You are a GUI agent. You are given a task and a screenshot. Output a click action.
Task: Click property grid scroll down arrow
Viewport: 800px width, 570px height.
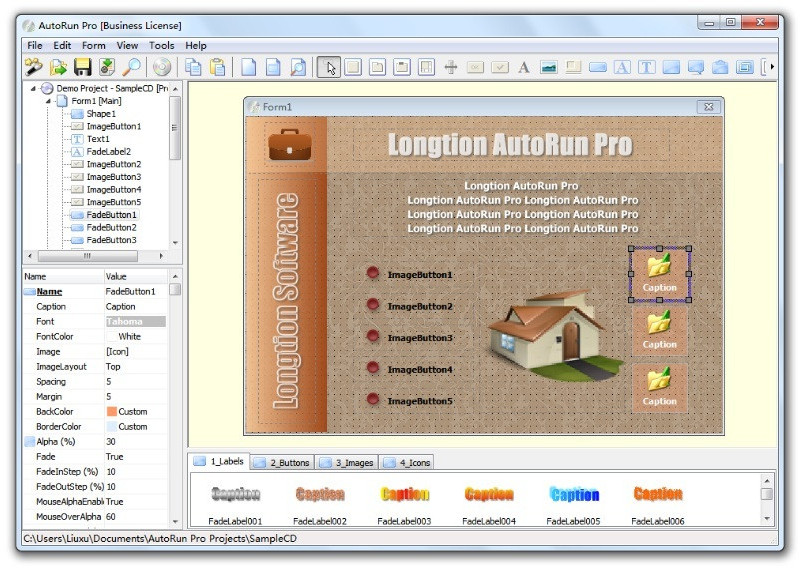(x=175, y=522)
